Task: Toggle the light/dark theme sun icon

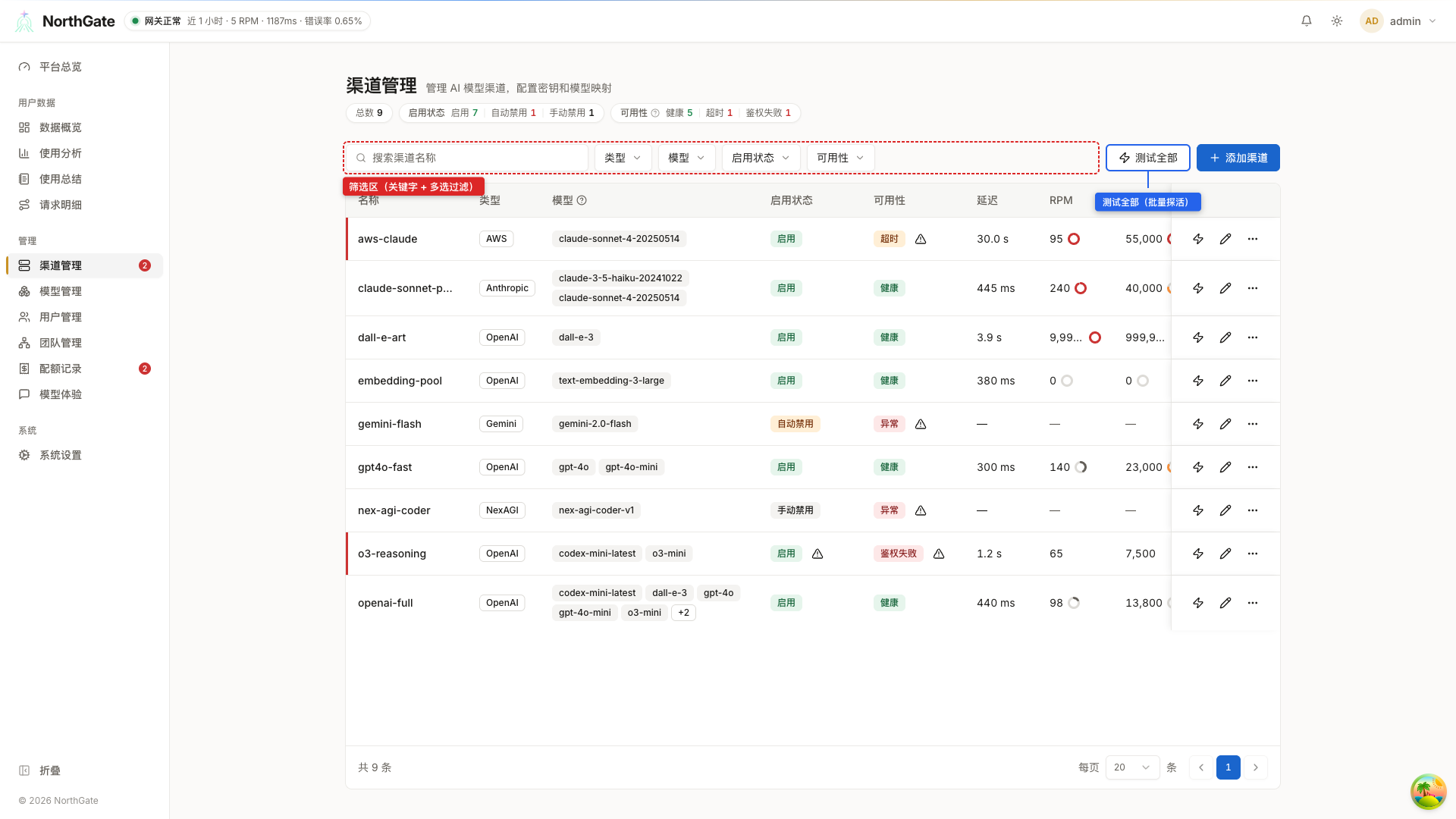Action: coord(1337,21)
